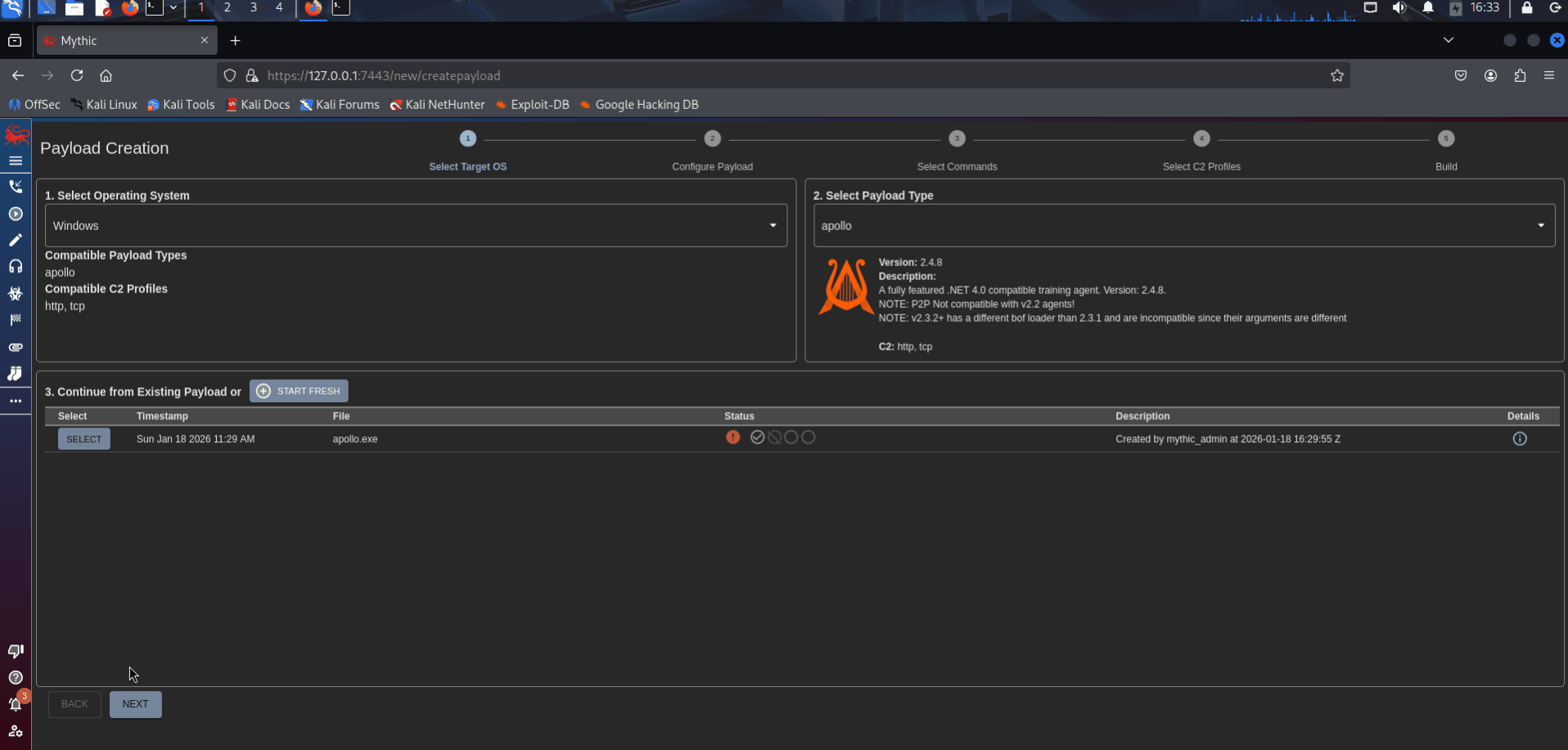Click the info details icon for apollo.exe

point(1519,439)
